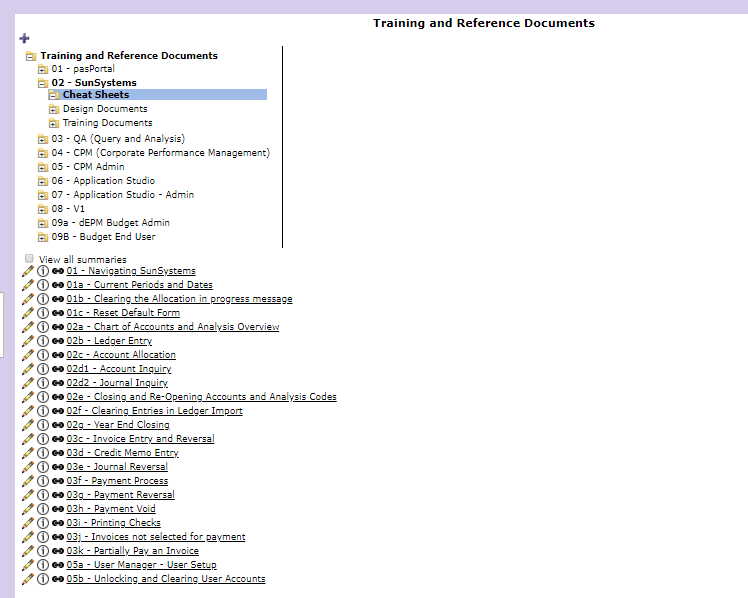Open 01 - Navigating SunSystems document link
This screenshot has width=748, height=598.
coord(131,271)
